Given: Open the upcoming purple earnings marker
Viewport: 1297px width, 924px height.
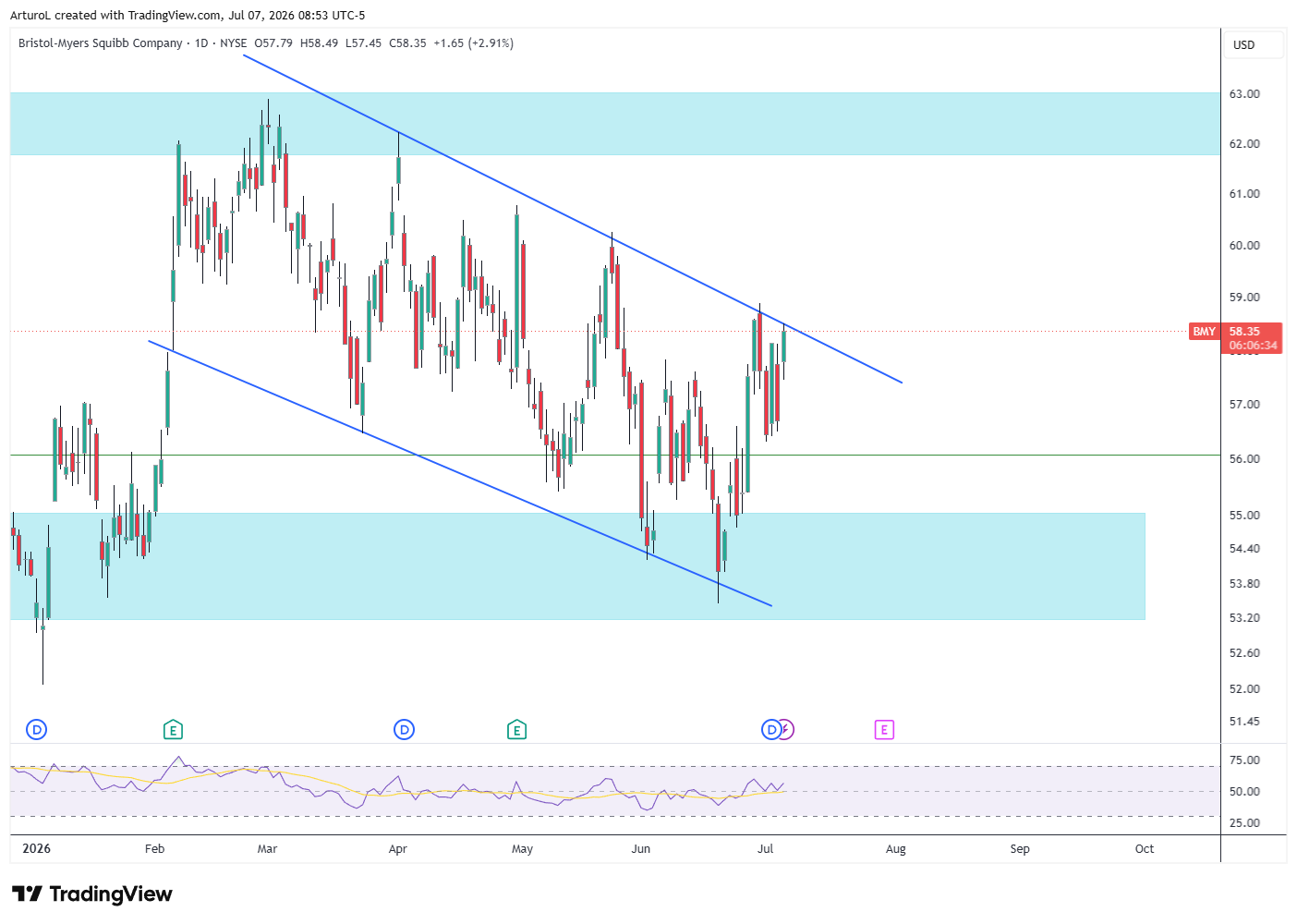Looking at the screenshot, I should 884,730.
